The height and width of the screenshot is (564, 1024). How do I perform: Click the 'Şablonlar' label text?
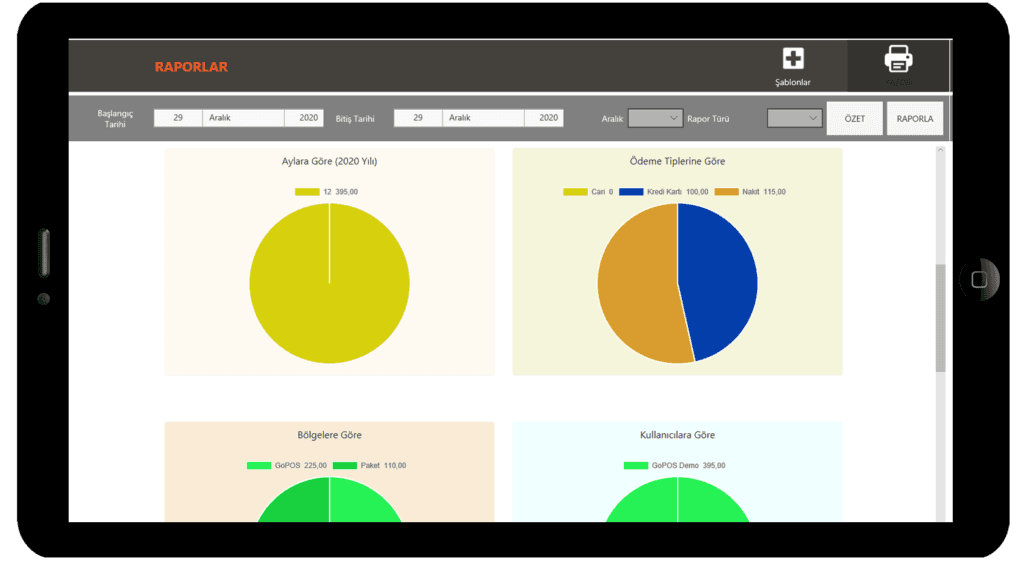coord(793,82)
